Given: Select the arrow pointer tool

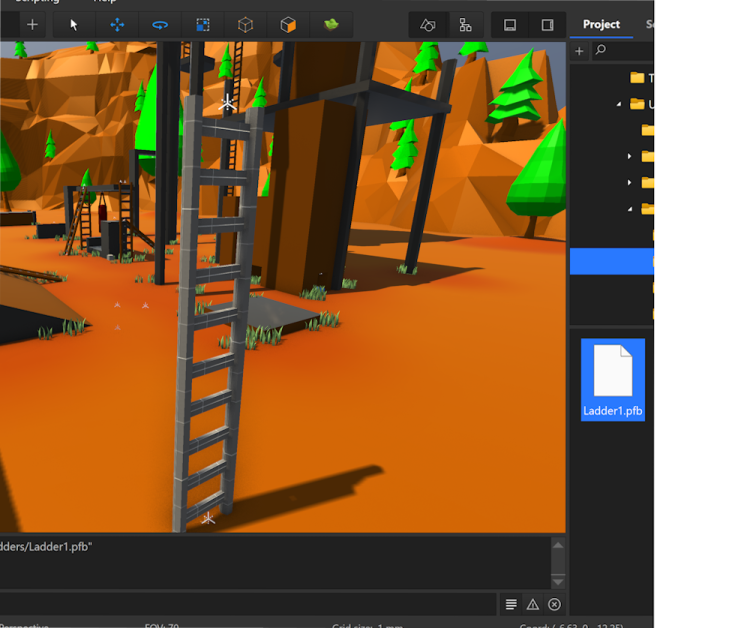Looking at the screenshot, I should click(74, 25).
